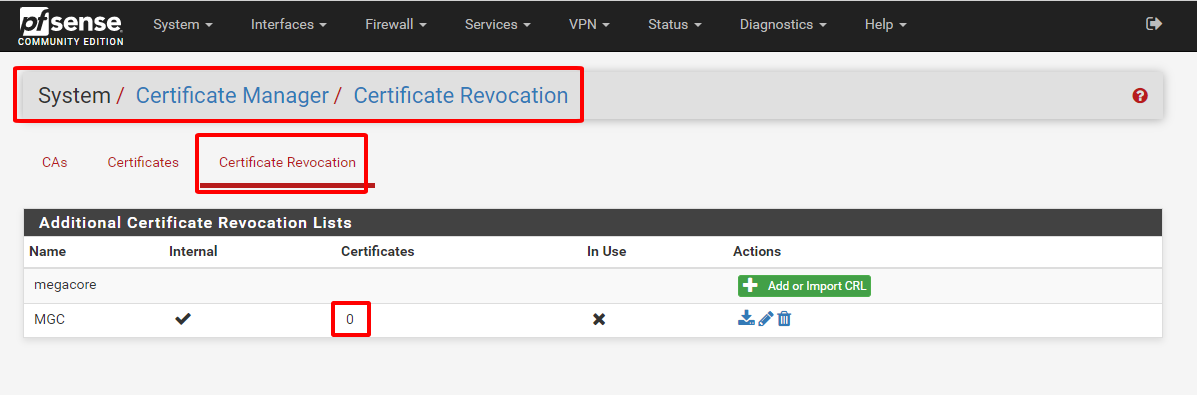
Task: Switch to the Certificates tab
Action: (x=143, y=163)
